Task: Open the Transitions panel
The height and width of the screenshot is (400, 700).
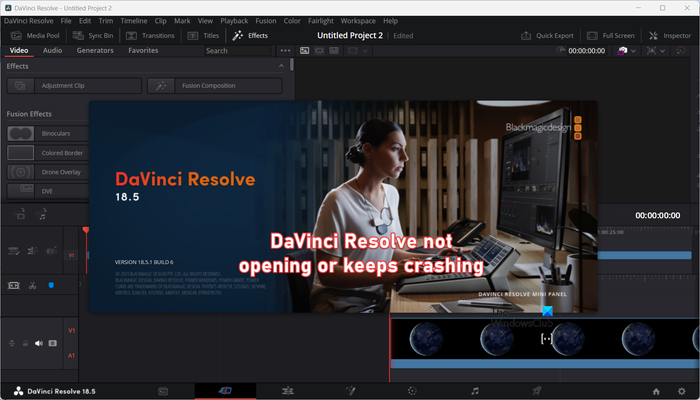Action: 150,36
